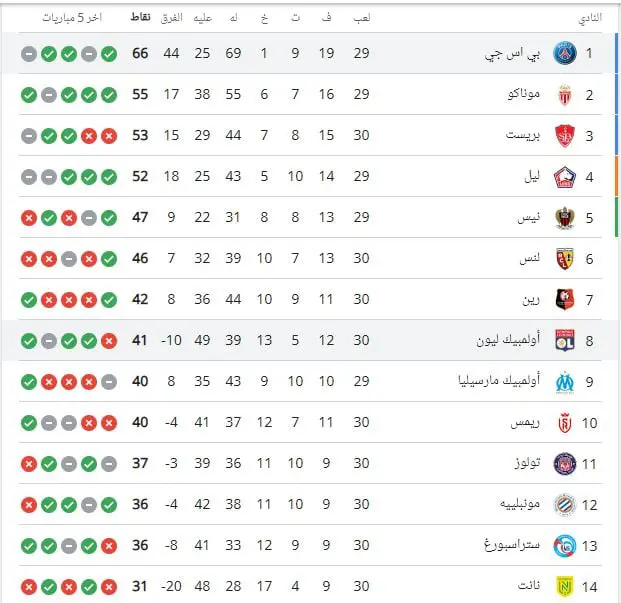Image resolution: width=621 pixels, height=603 pixels.
Task: Open the تولوز team name link
Action: coord(527,463)
